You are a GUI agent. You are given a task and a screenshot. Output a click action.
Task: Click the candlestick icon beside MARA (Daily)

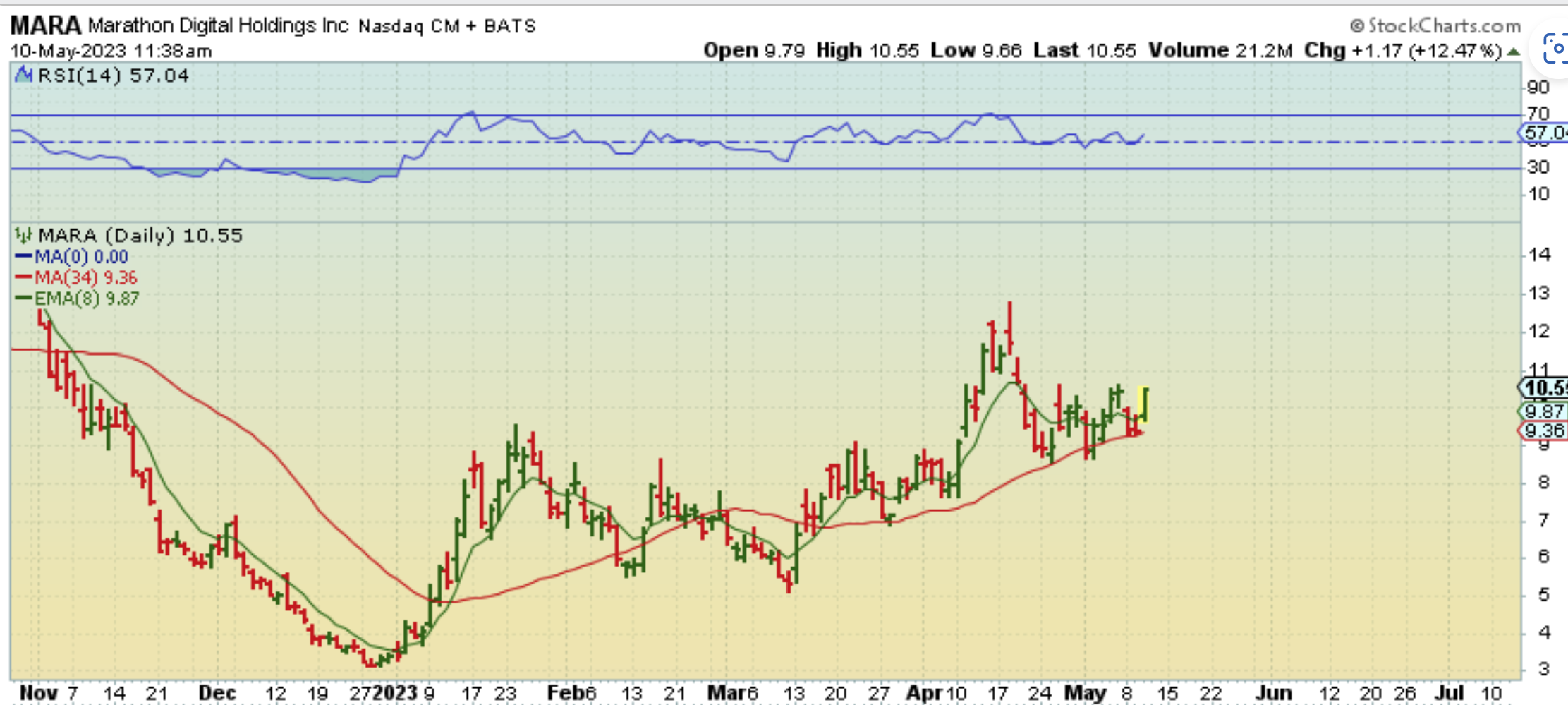click(23, 234)
